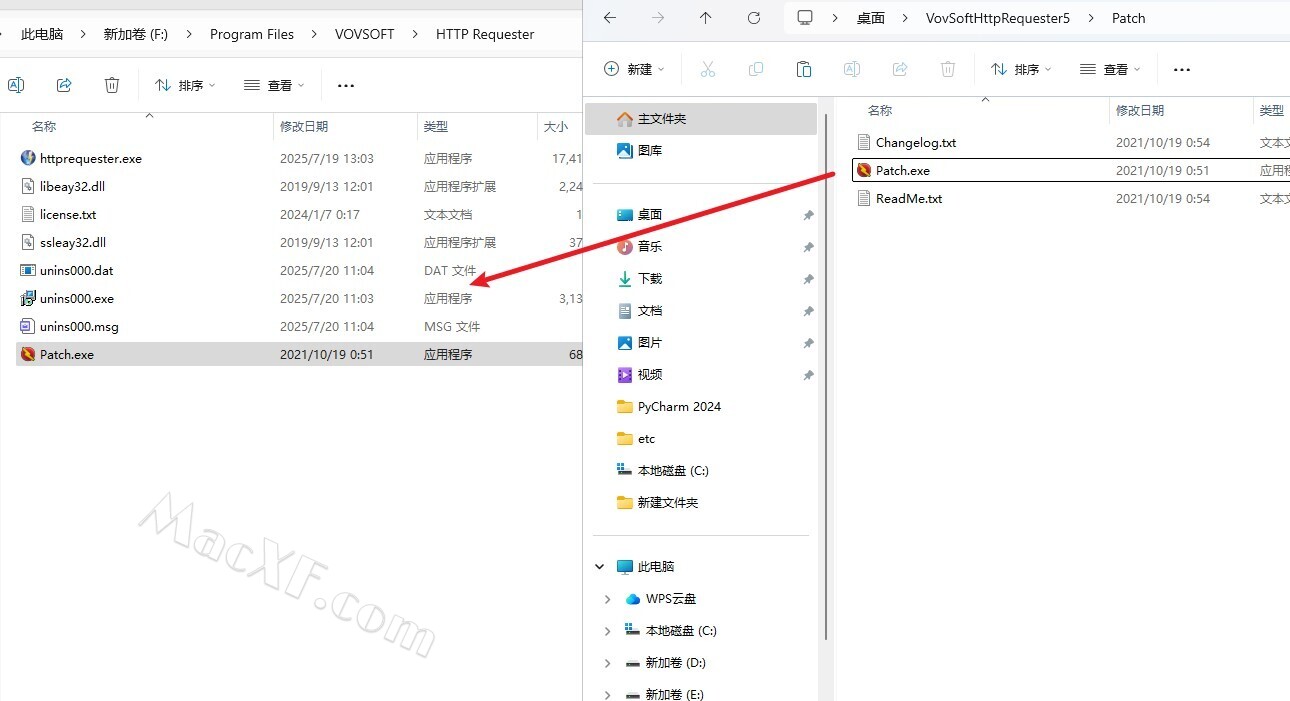This screenshot has width=1290, height=701.
Task: Refresh the right Explorer window
Action: [754, 18]
